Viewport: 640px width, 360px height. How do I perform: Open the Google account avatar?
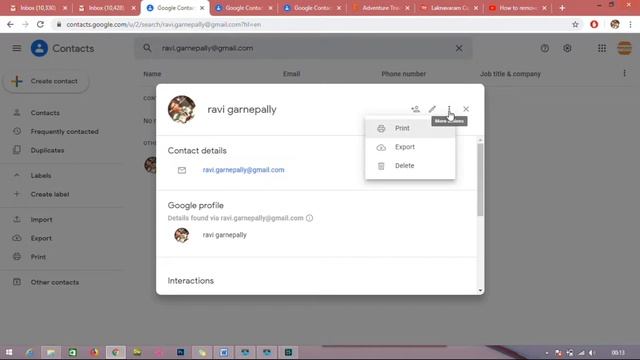pyautogui.click(x=624, y=48)
